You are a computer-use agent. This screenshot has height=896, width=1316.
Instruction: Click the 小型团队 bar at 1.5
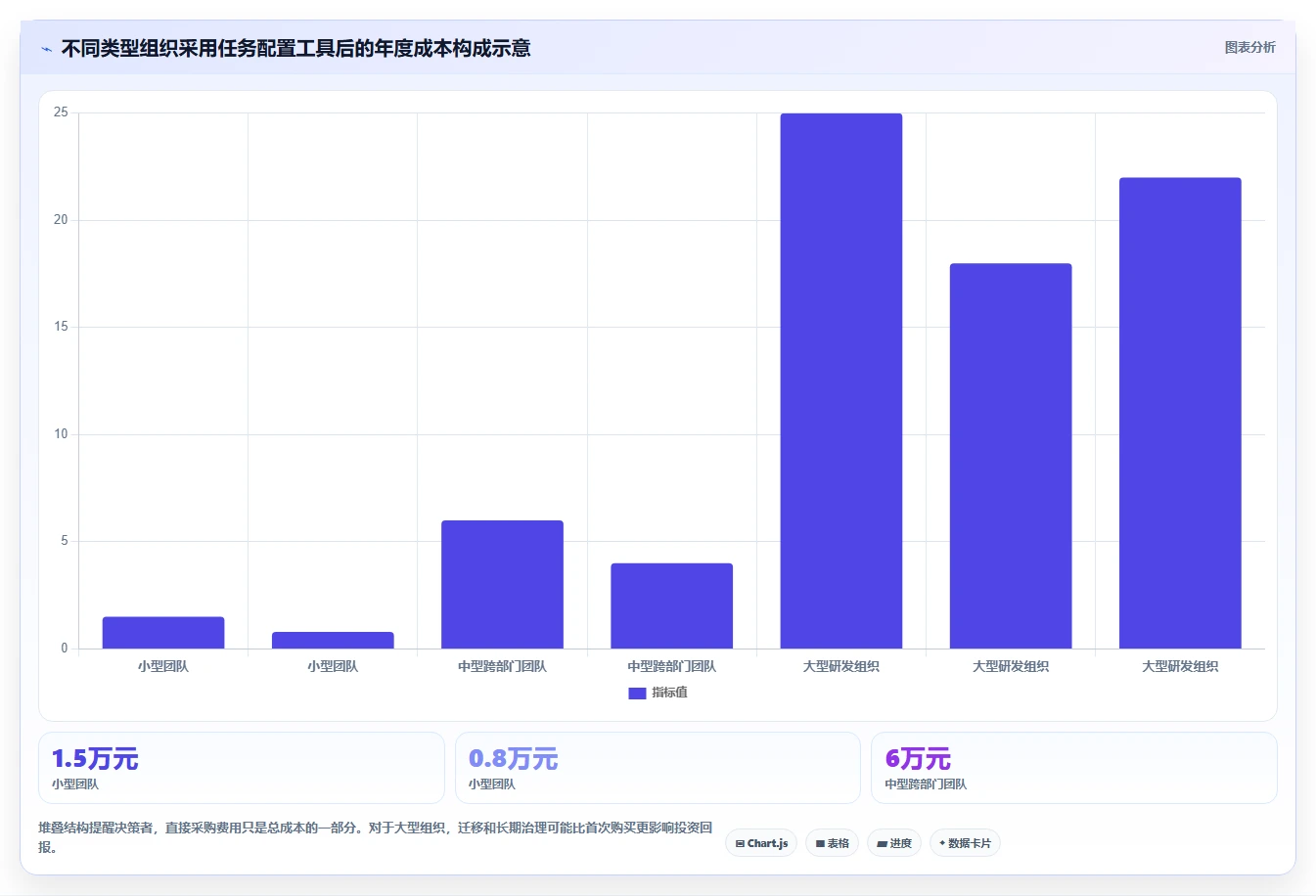(163, 633)
